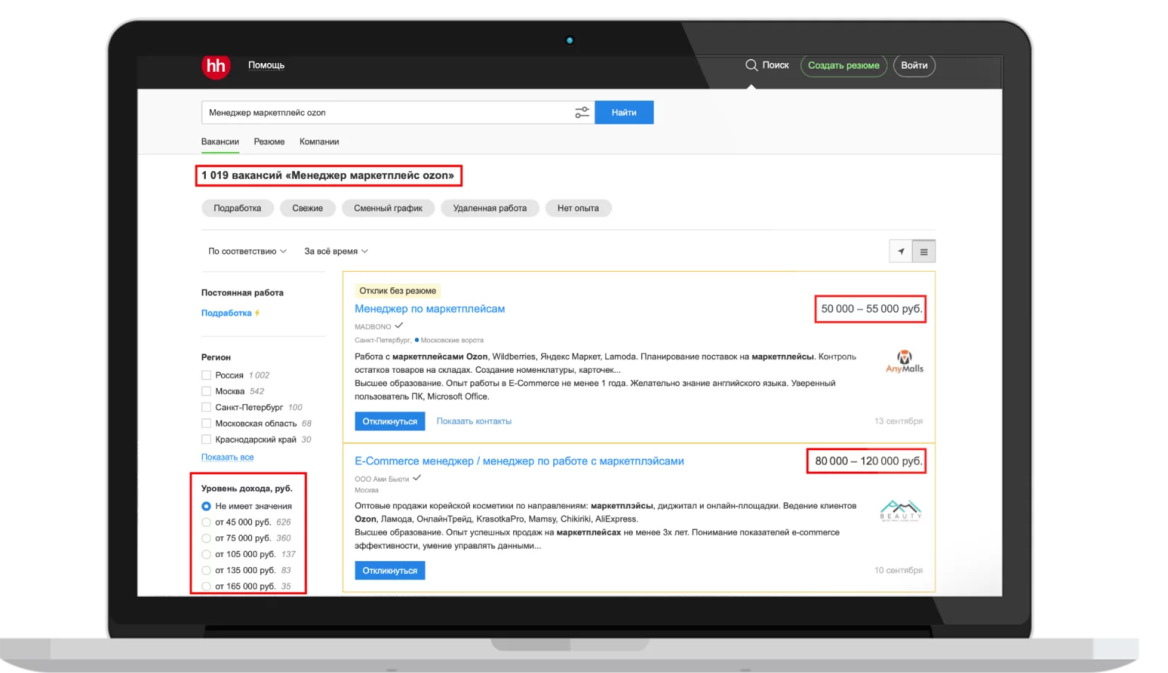Switch to Вакансии tab
1168x673 pixels.
(x=220, y=142)
